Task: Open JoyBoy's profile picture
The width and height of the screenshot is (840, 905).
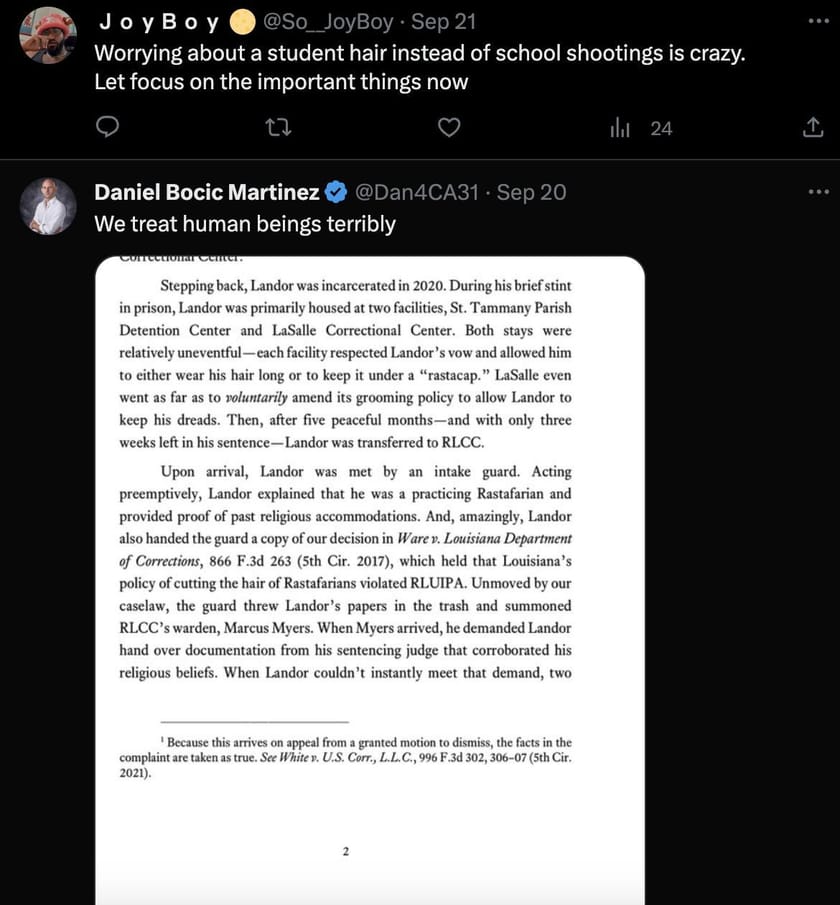Action: point(48,35)
